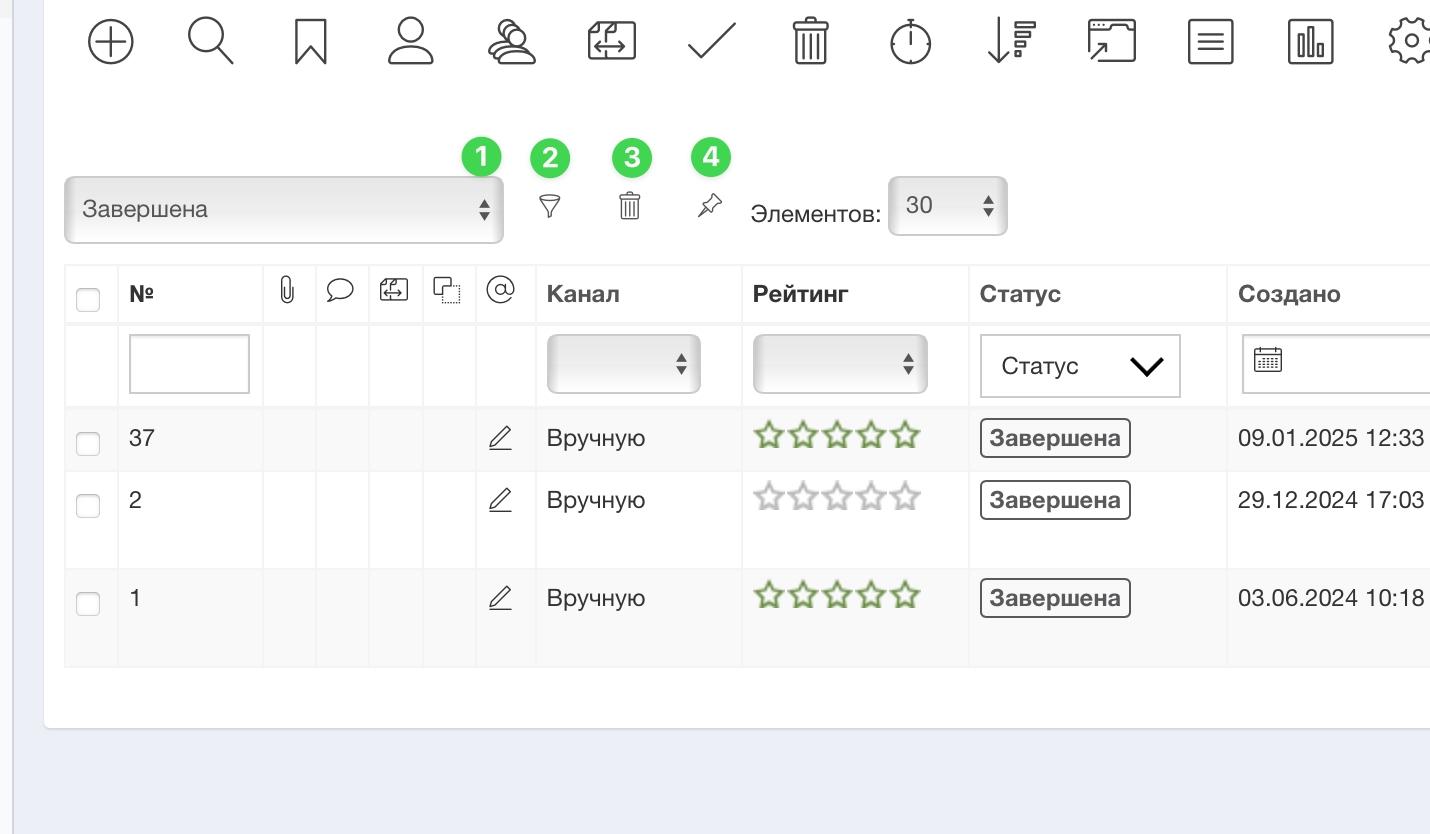The height and width of the screenshot is (834, 1430).
Task: Click the sort descending icon
Action: (x=1010, y=42)
